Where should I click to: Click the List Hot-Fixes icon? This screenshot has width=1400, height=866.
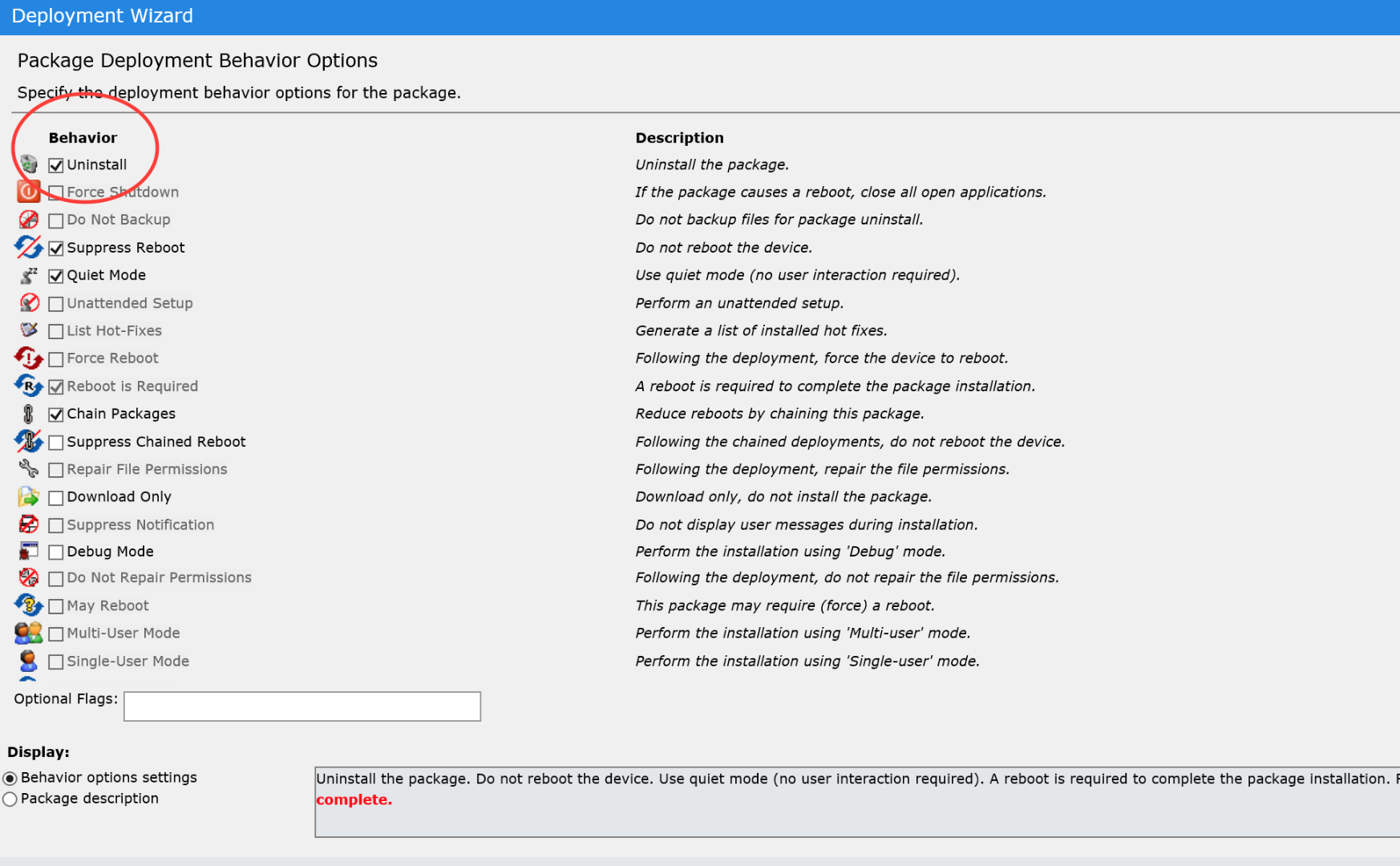pos(29,330)
